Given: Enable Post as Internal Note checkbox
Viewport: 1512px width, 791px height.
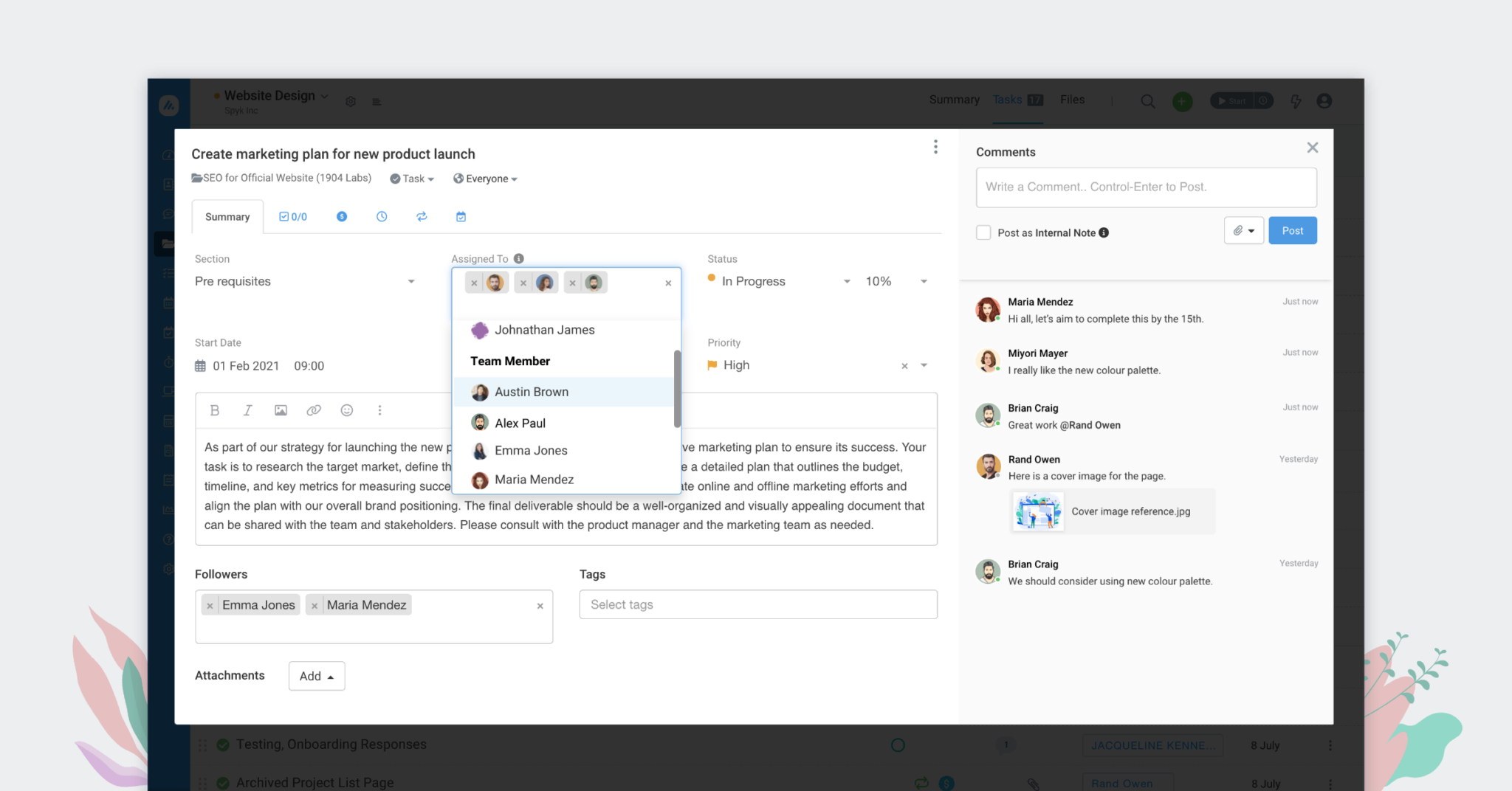Looking at the screenshot, I should coord(983,233).
